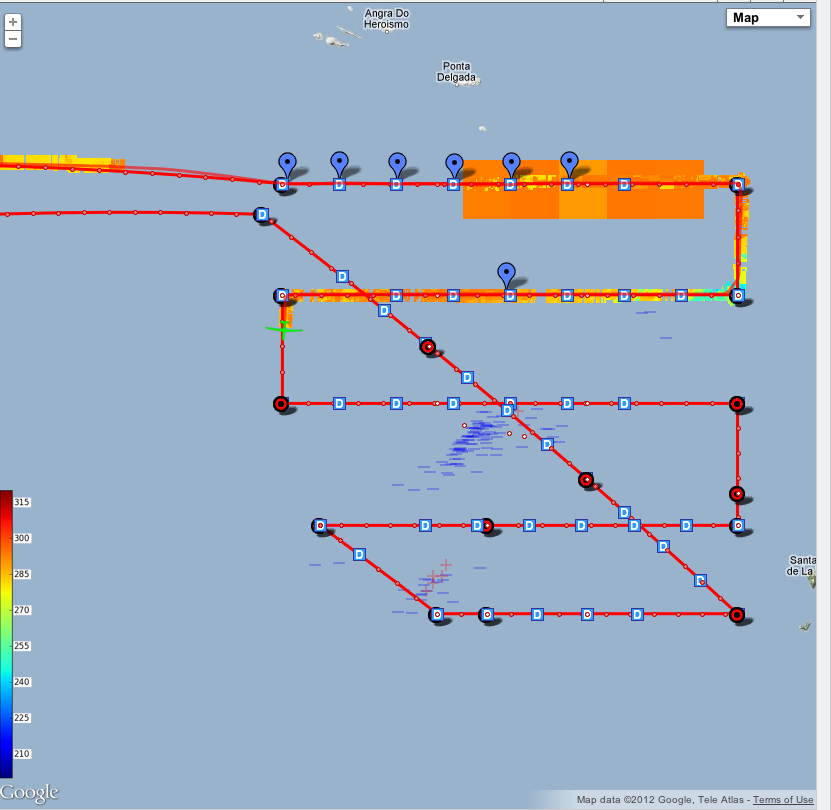Screen dimensions: 831x810
Task: Click third blue pin from left on top track
Action: [x=397, y=164]
